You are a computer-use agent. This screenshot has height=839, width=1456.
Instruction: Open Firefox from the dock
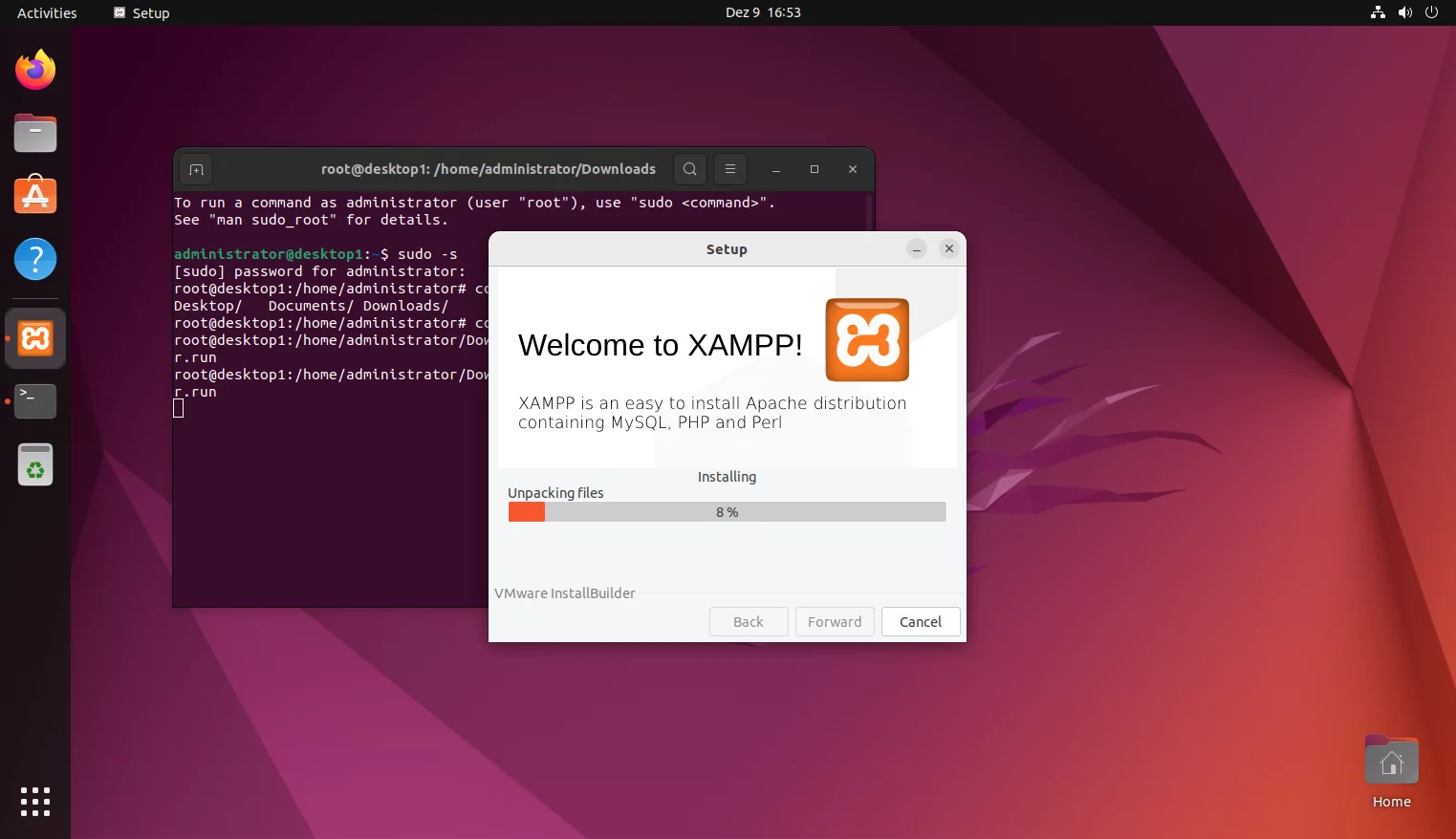tap(35, 70)
